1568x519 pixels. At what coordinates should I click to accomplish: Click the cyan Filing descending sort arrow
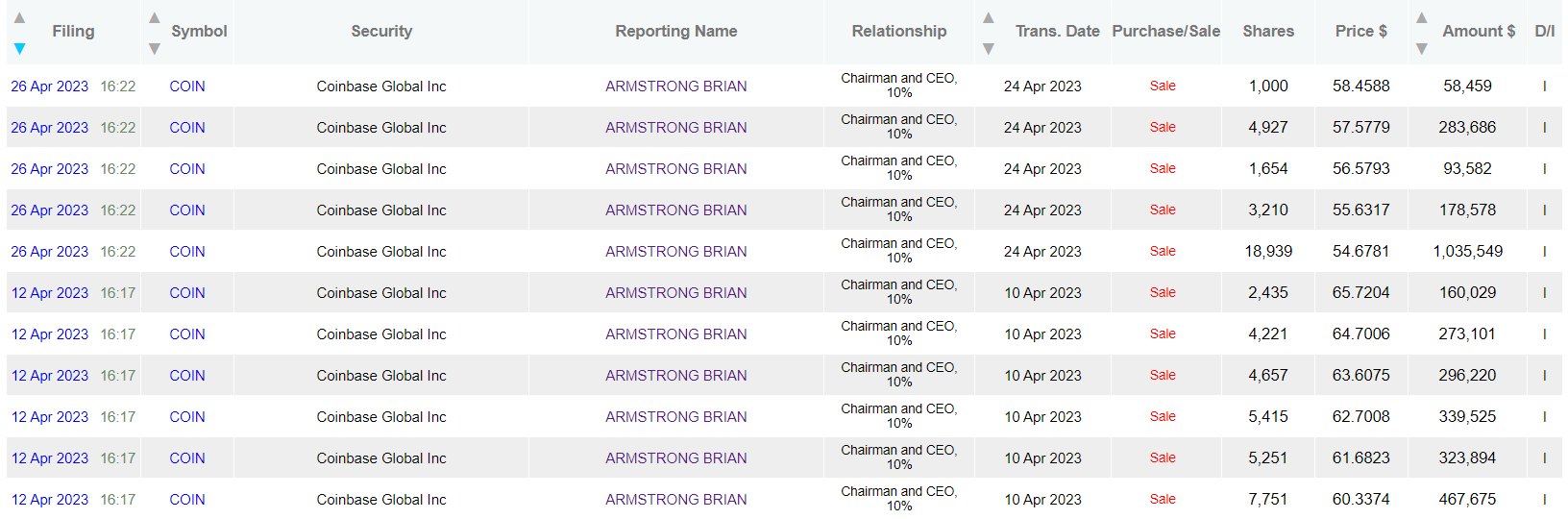coord(19,48)
